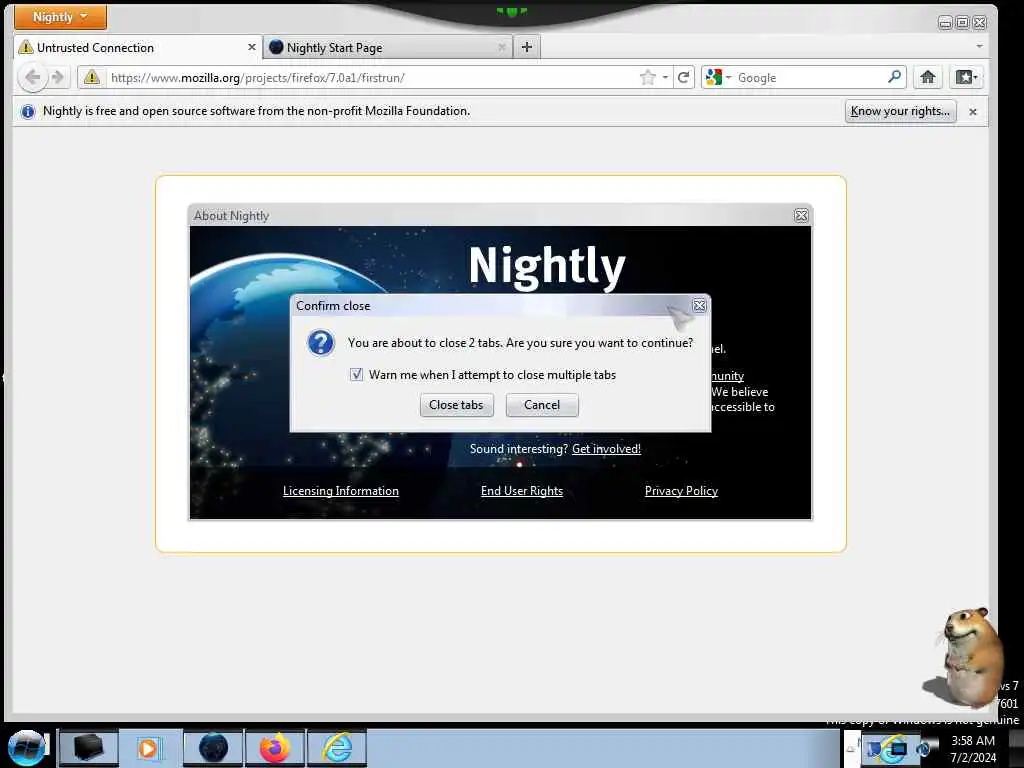Open the orange Nightly application menu
Viewport: 1024px width, 768px height.
pyautogui.click(x=60, y=17)
